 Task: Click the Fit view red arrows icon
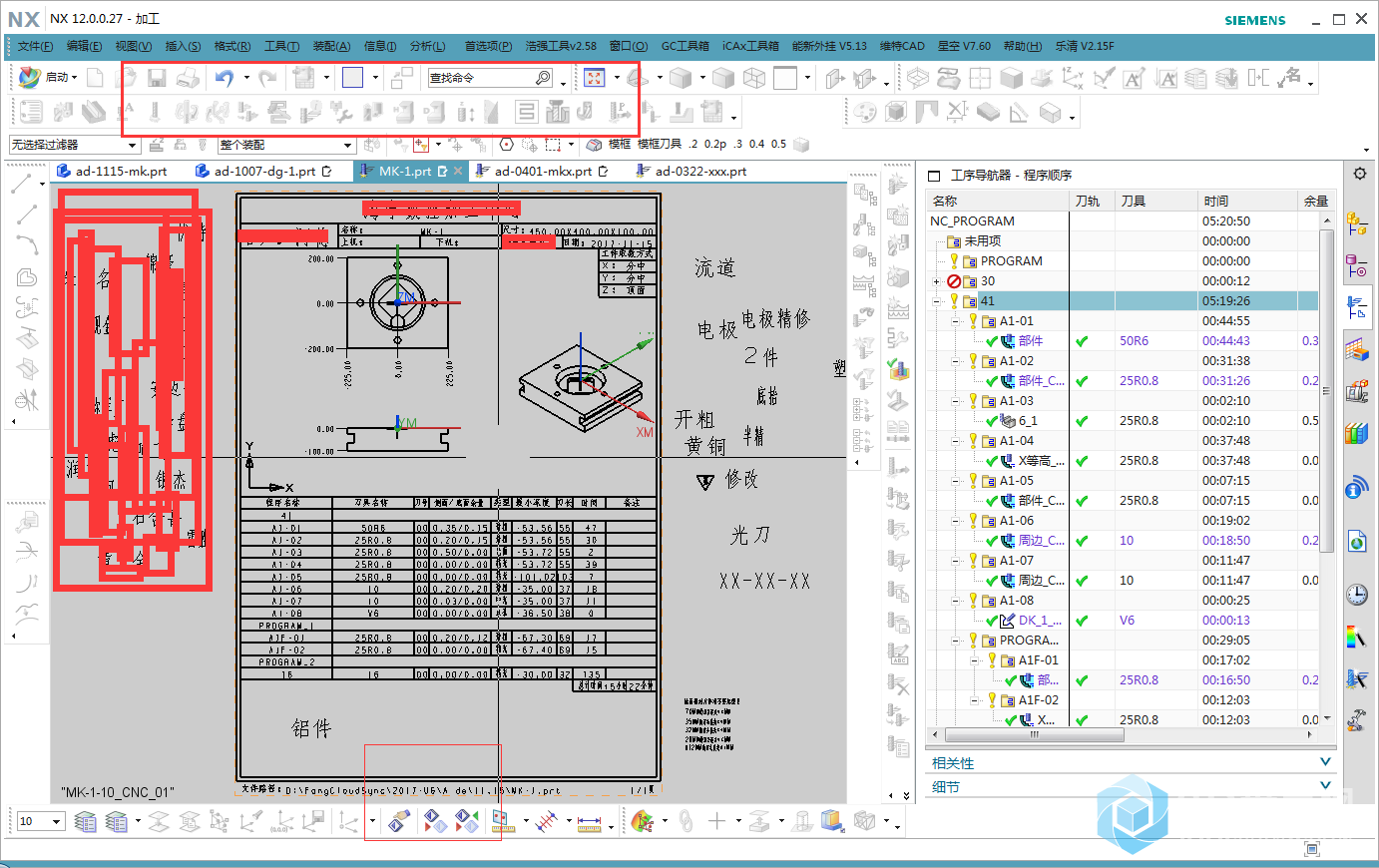[x=595, y=78]
